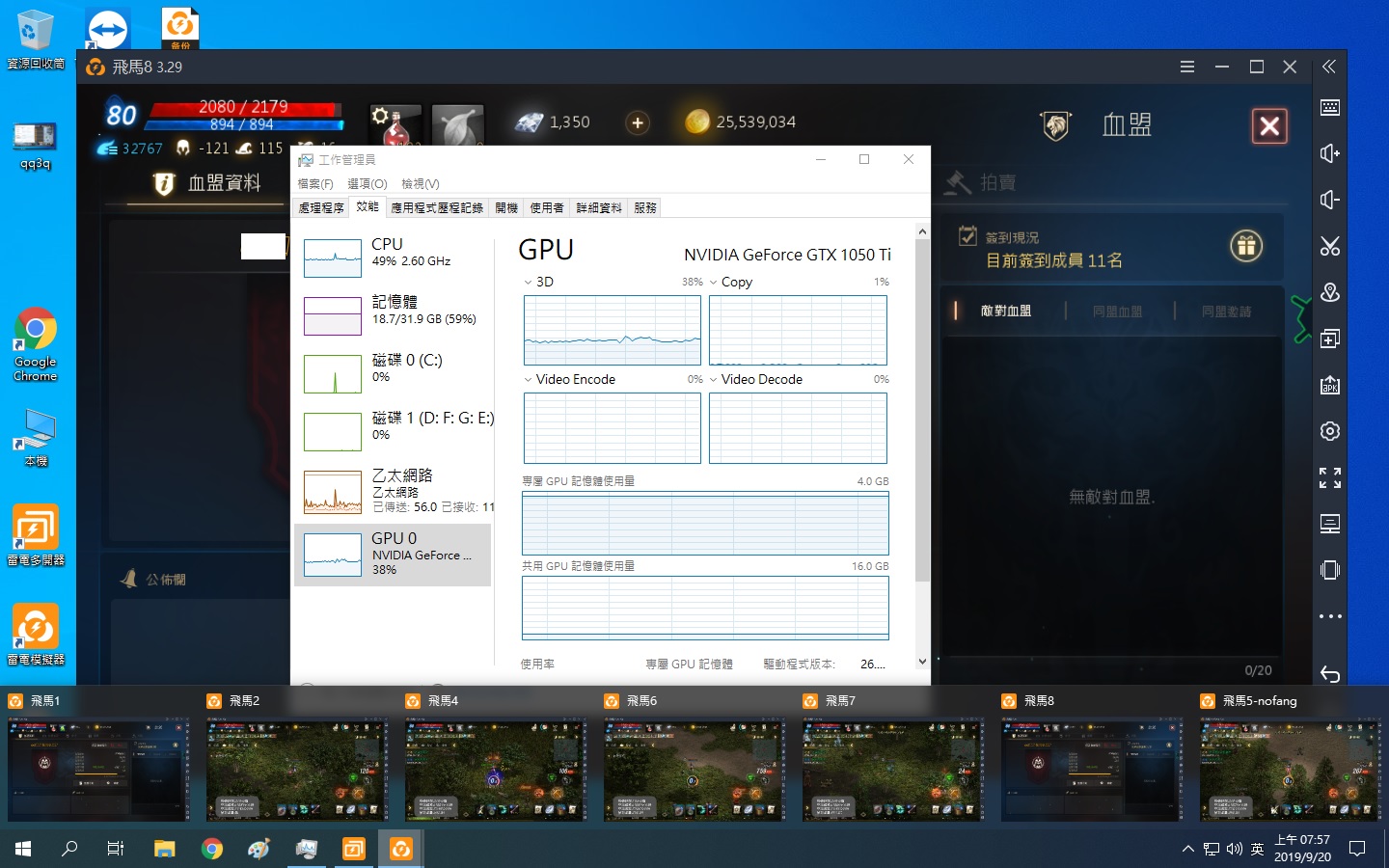The image size is (1389, 868).
Task: Close the 血盟 panel with red X
Action: click(x=1268, y=125)
